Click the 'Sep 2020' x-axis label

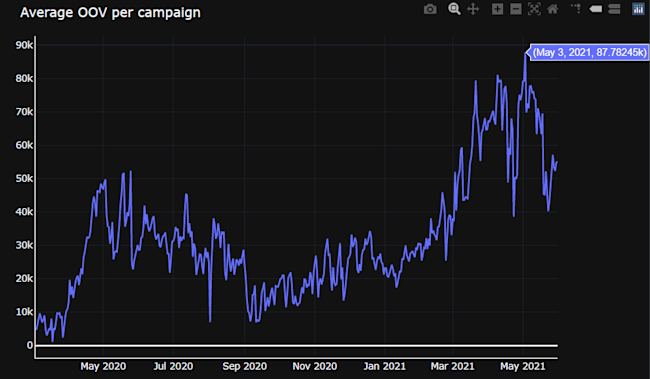click(245, 367)
